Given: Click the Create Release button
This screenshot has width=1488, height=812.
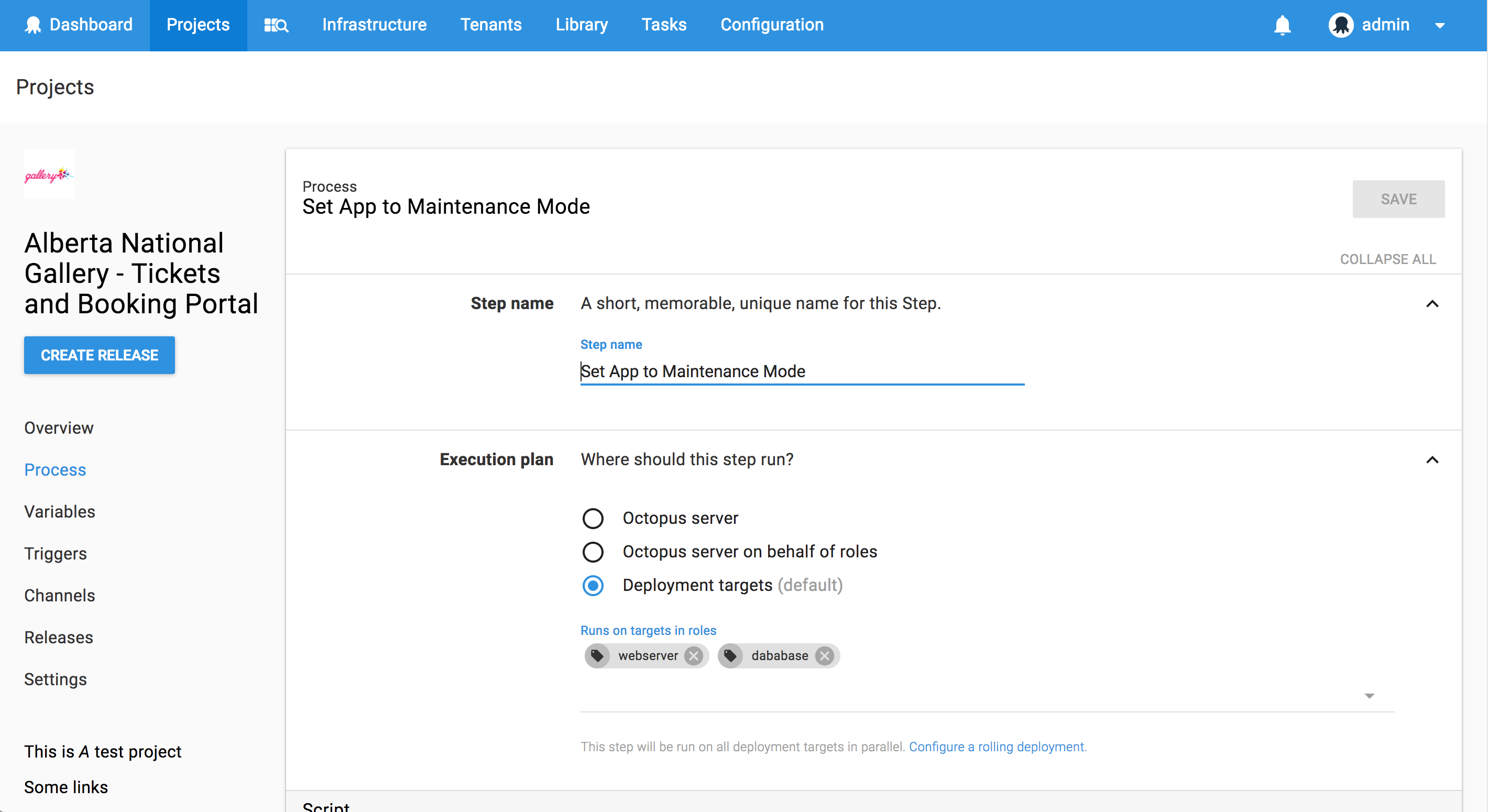Looking at the screenshot, I should [x=100, y=355].
